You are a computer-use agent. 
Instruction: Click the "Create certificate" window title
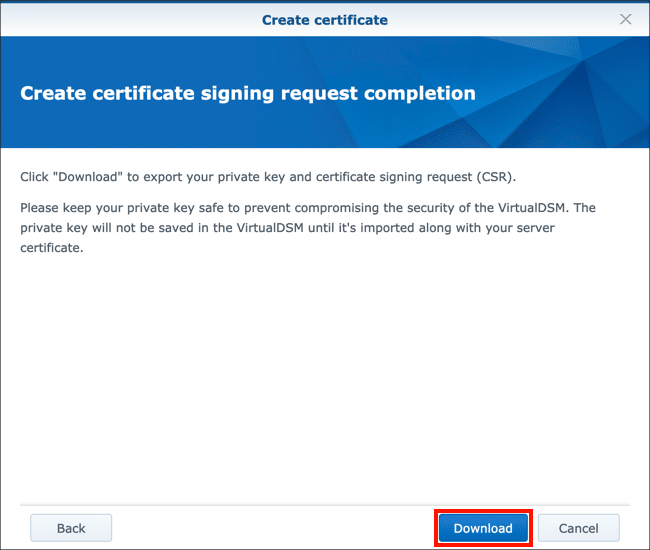[324, 19]
